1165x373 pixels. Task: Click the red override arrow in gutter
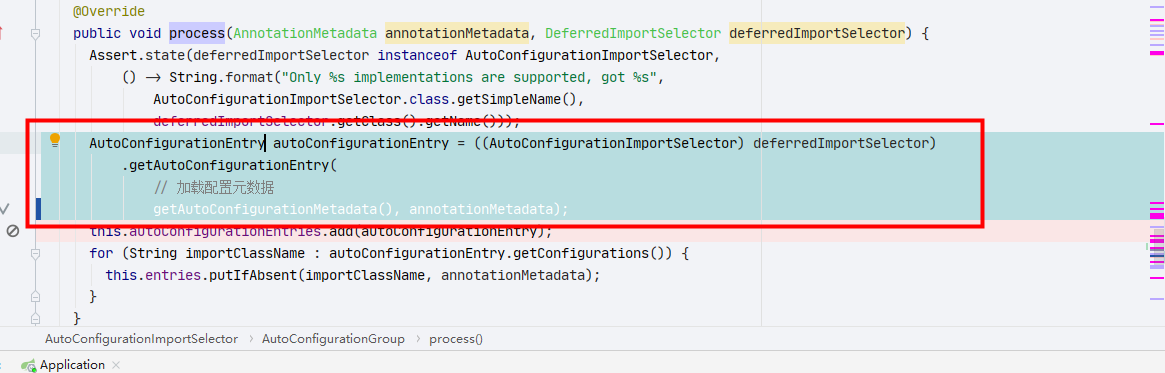pyautogui.click(x=1, y=33)
